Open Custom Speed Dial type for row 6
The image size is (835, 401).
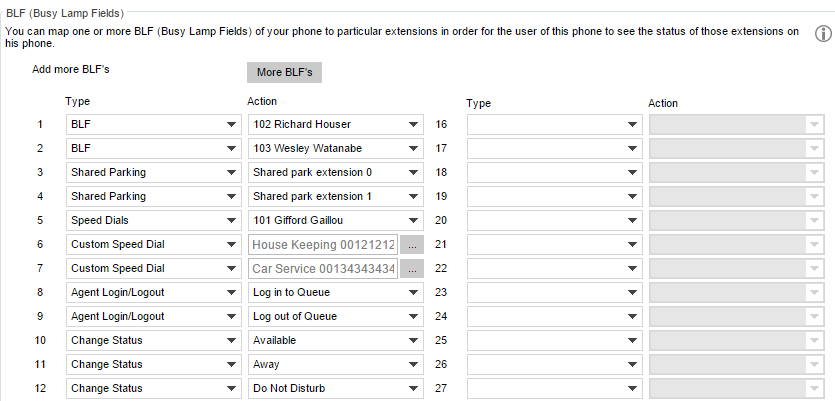coord(154,244)
